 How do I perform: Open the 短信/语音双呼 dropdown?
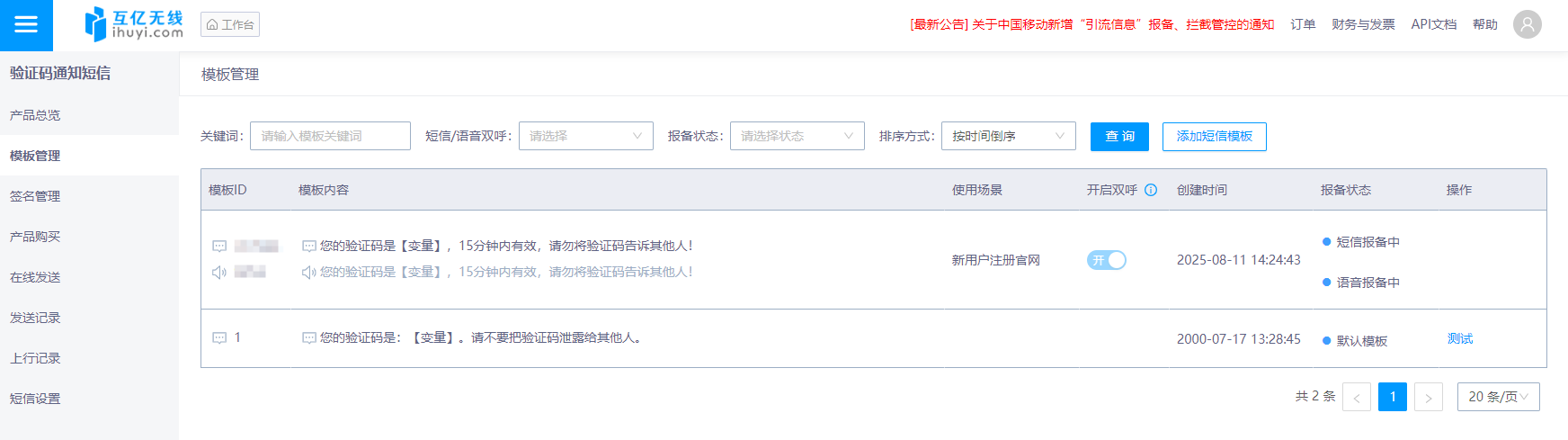click(x=585, y=136)
